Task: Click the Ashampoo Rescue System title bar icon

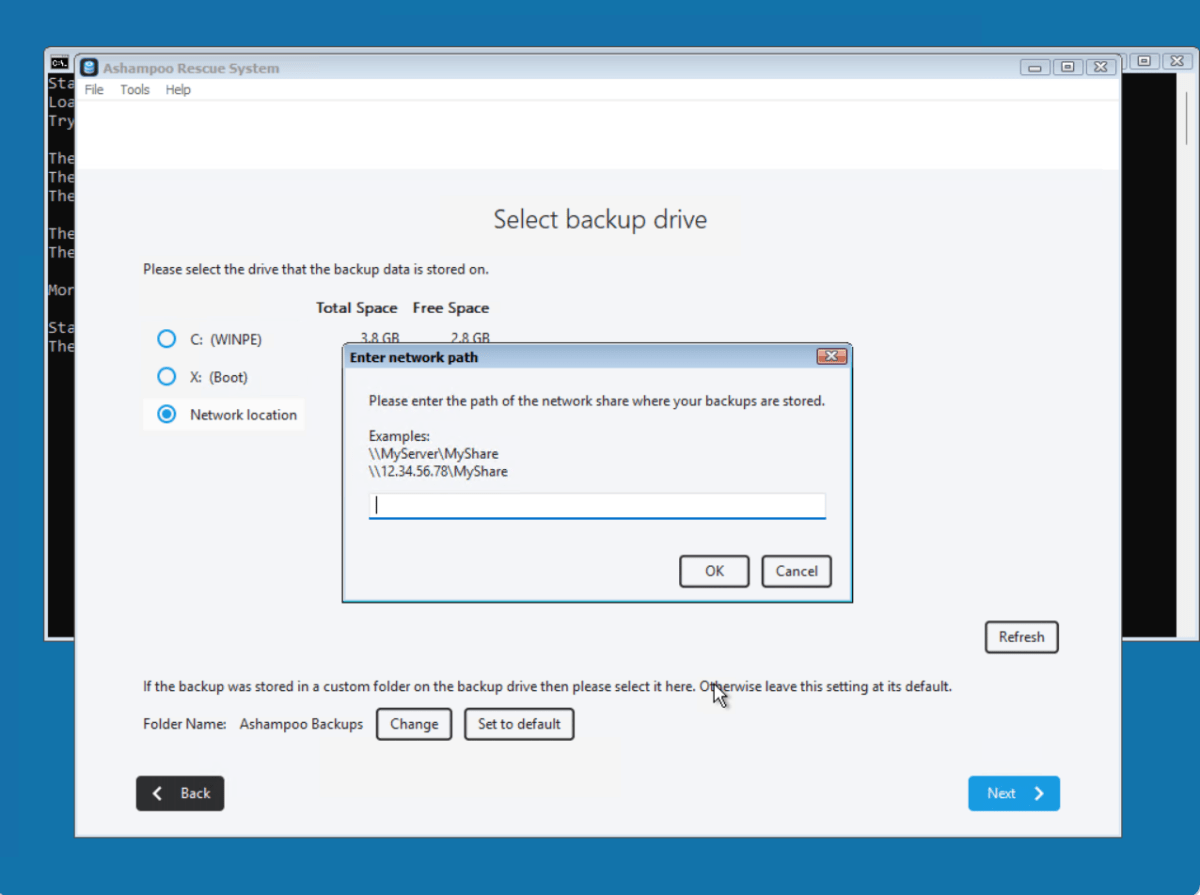Action: 89,68
